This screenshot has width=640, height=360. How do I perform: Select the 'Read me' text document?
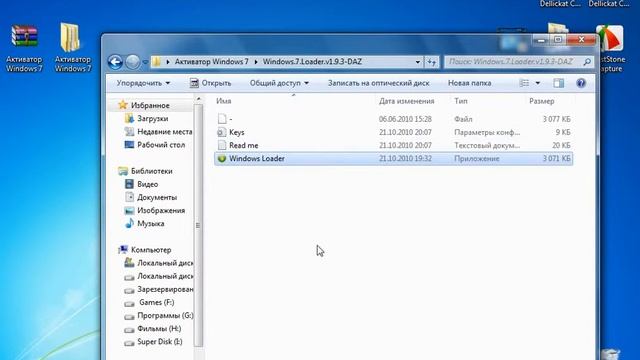click(393, 145)
